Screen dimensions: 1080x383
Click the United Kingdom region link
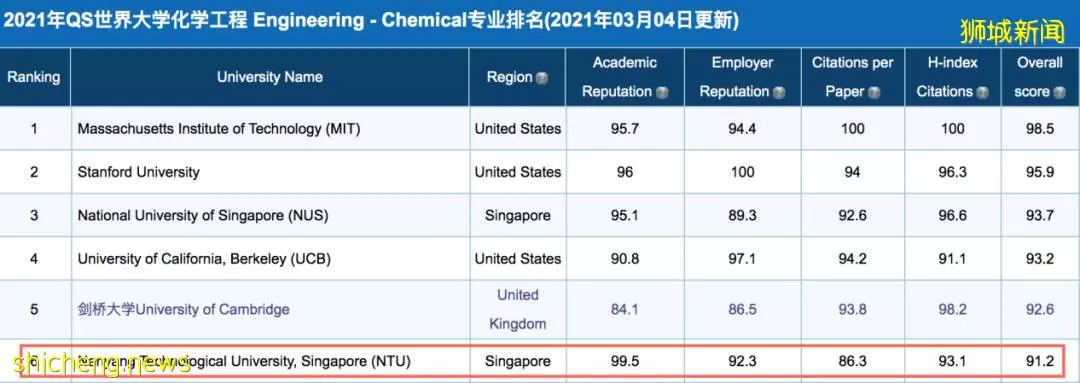click(518, 309)
